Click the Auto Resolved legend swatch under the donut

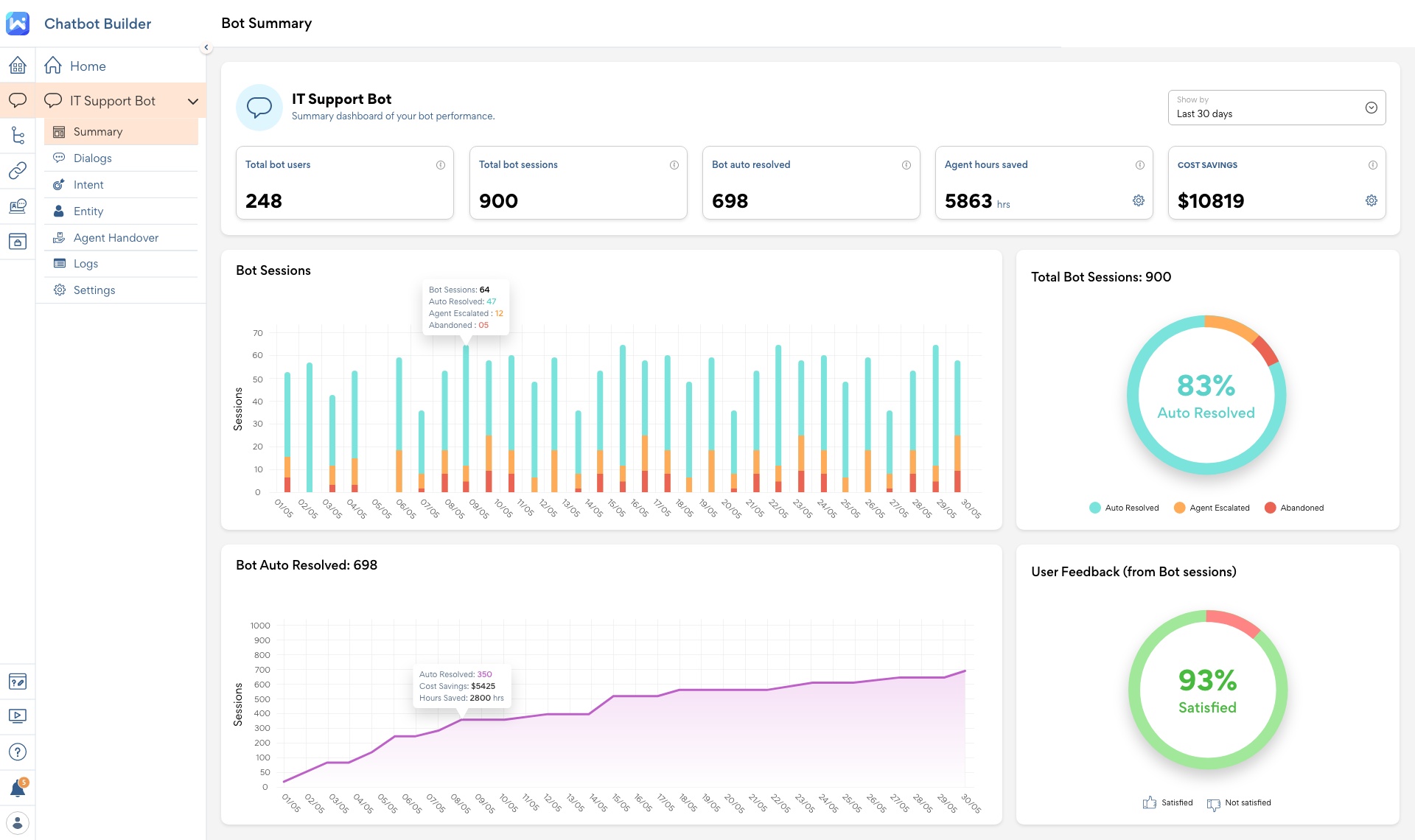point(1094,508)
